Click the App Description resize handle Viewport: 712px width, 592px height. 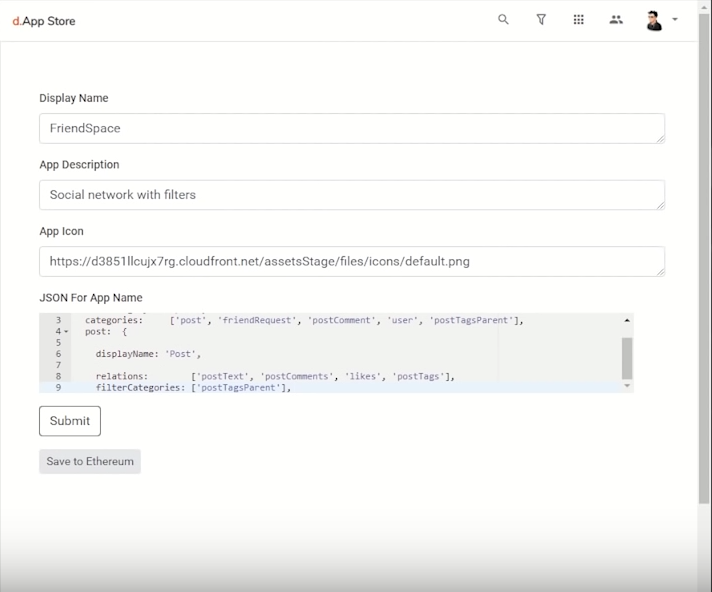click(660, 205)
